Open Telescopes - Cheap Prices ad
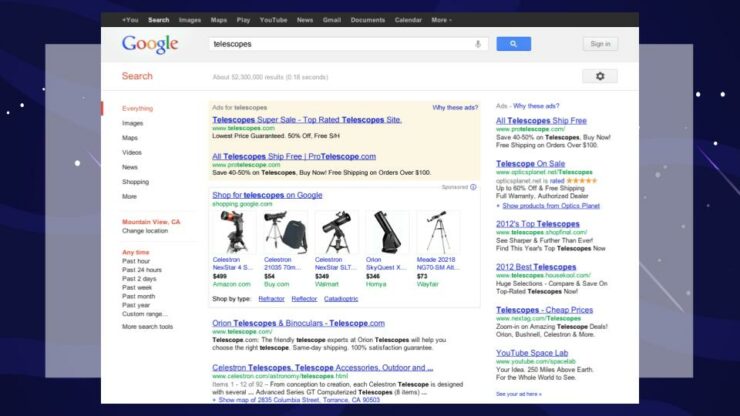Image resolution: width=740 pixels, height=416 pixels. point(544,310)
